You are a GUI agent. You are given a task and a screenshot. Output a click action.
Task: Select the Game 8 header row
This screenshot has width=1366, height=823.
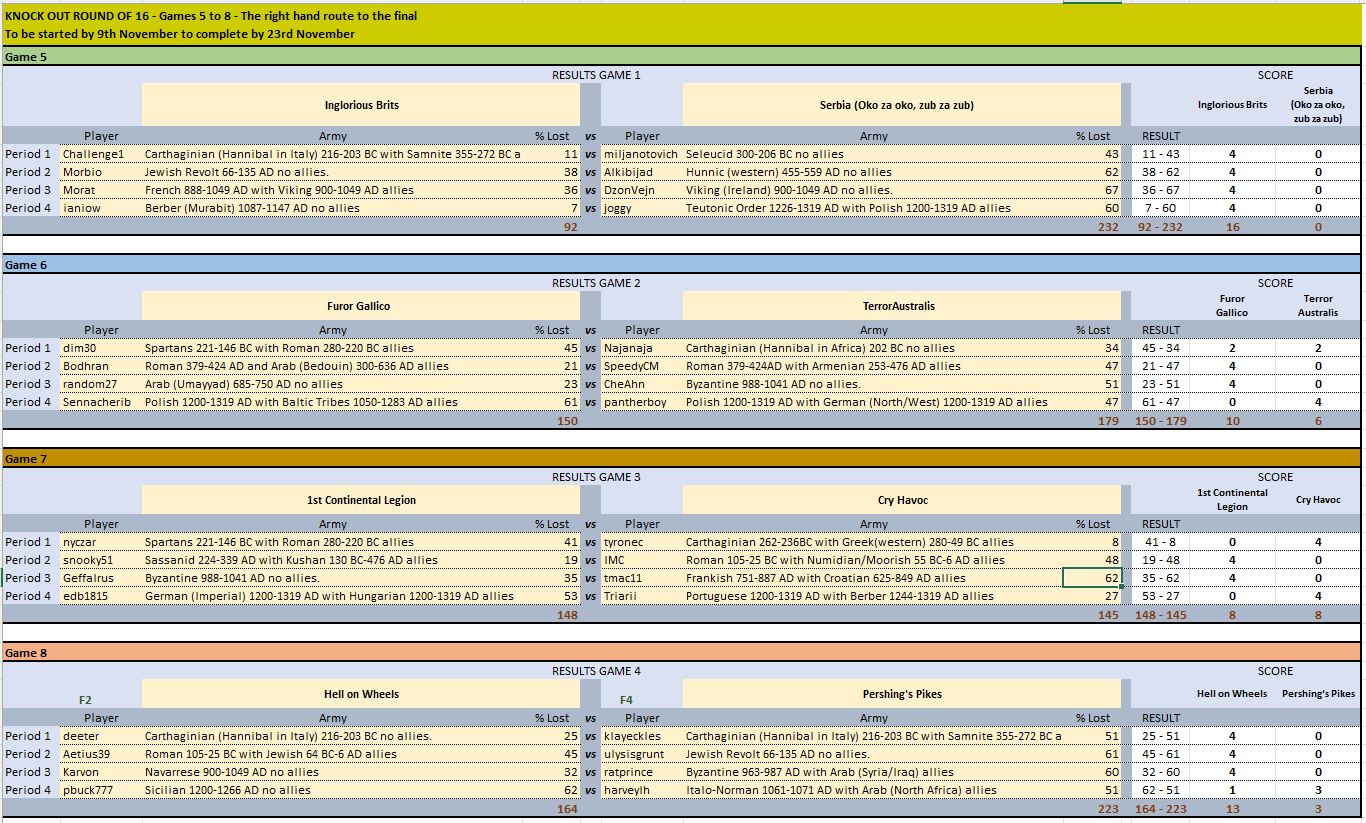(x=681, y=653)
